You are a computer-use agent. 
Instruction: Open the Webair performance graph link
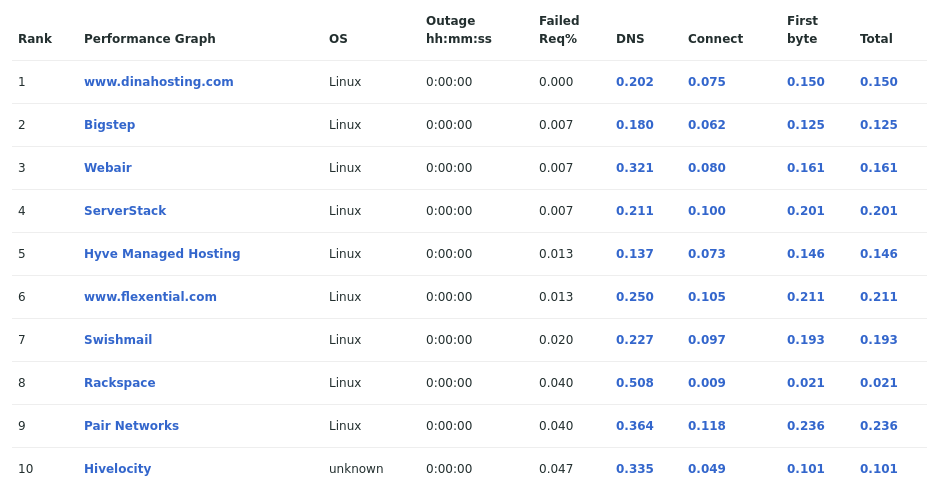point(108,168)
